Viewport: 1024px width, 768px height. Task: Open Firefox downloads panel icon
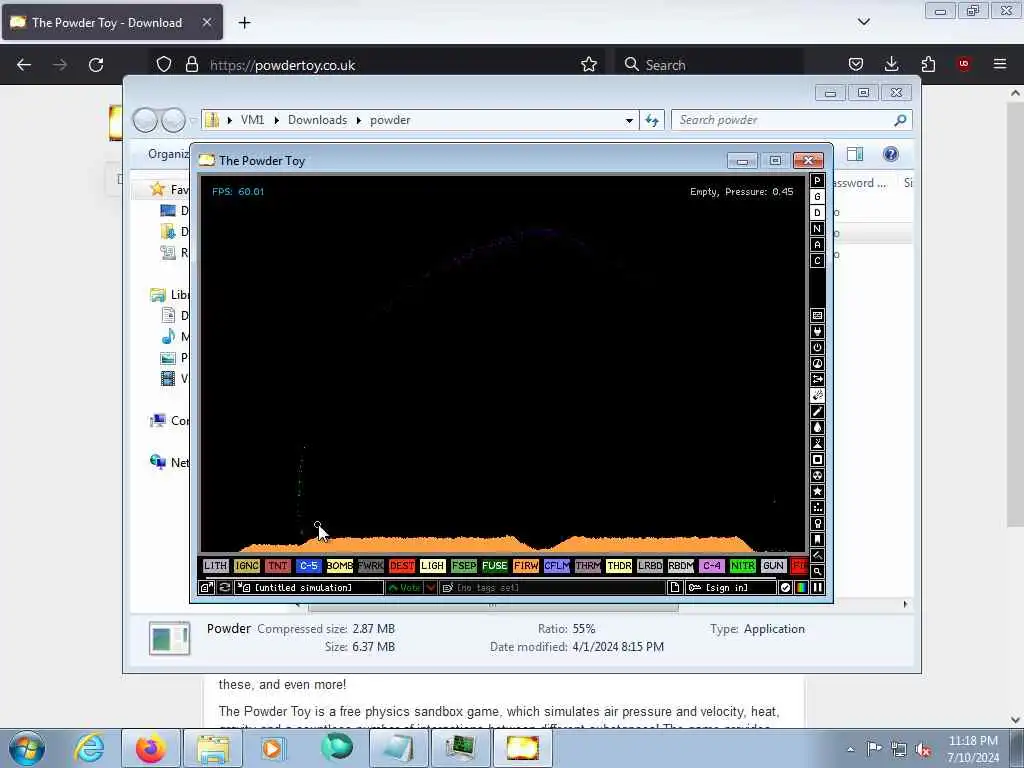pyautogui.click(x=891, y=64)
